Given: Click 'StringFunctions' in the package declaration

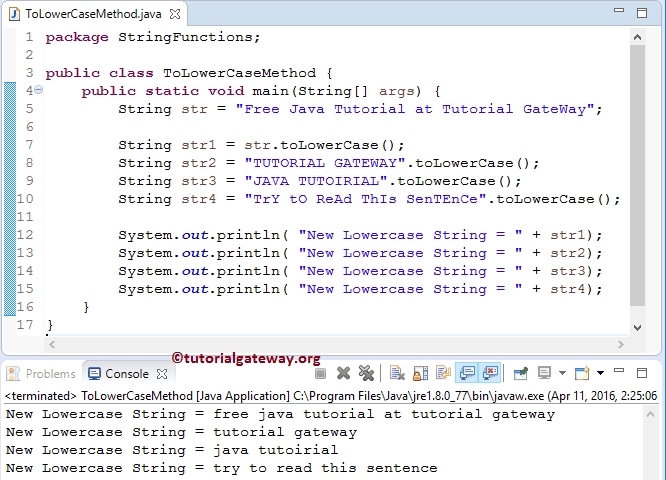Looking at the screenshot, I should click(x=185, y=37).
